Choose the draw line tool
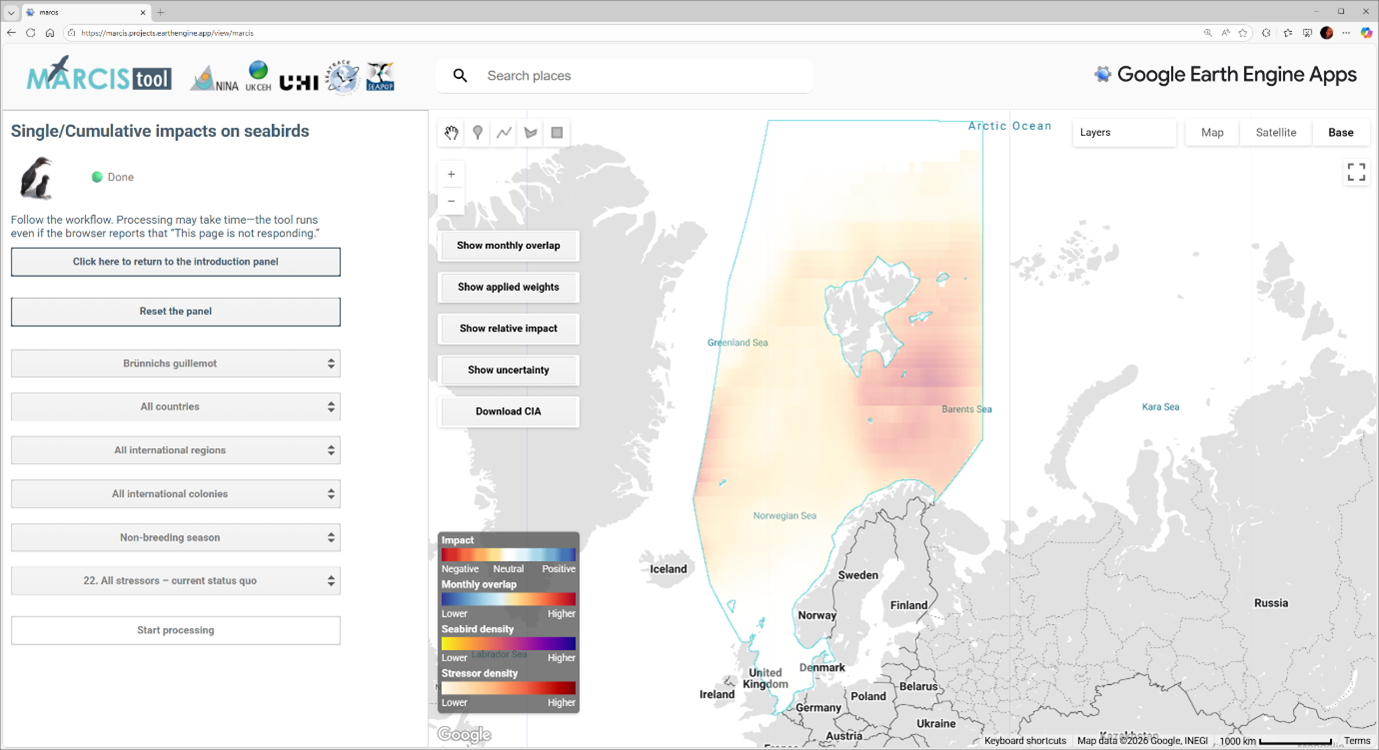 pyautogui.click(x=504, y=133)
